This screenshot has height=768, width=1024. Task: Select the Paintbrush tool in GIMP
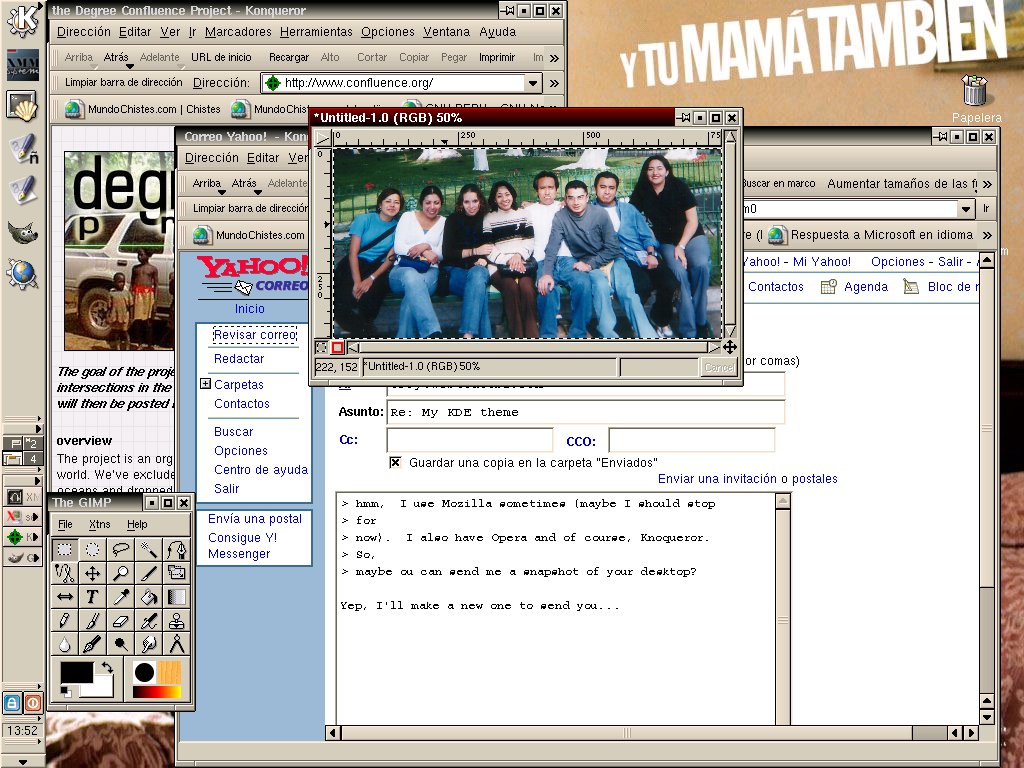click(x=93, y=620)
